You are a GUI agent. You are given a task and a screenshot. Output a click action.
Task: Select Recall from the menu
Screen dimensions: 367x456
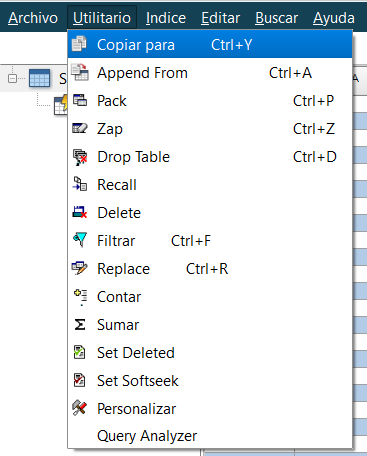point(210,185)
